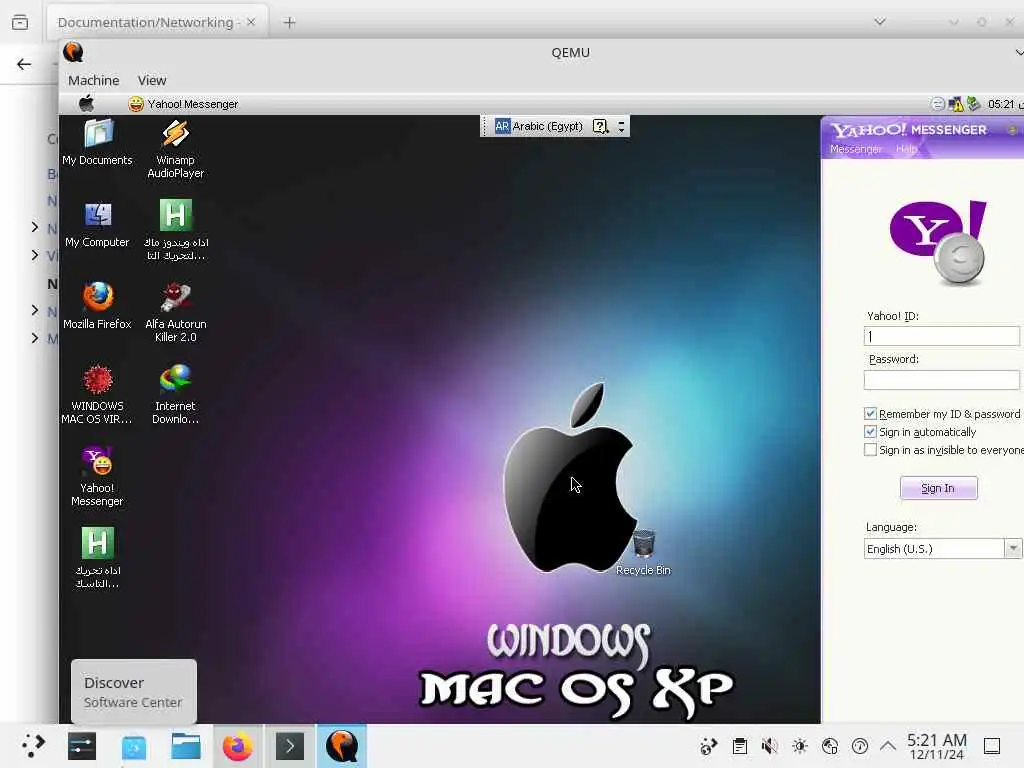The image size is (1024, 768).
Task: Go back in the browser
Action: pos(24,64)
